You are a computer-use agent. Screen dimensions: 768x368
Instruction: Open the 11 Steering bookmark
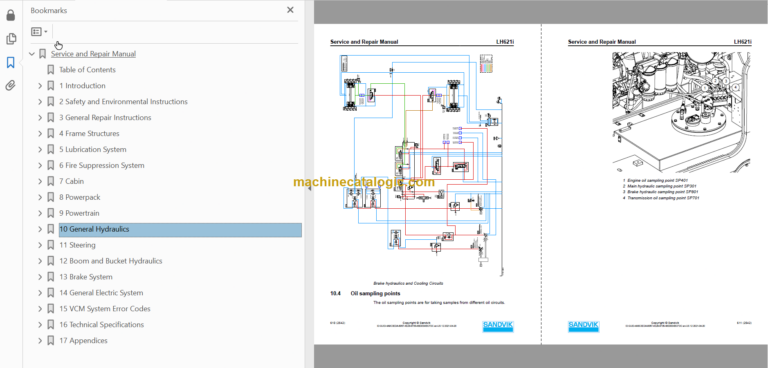pos(77,245)
